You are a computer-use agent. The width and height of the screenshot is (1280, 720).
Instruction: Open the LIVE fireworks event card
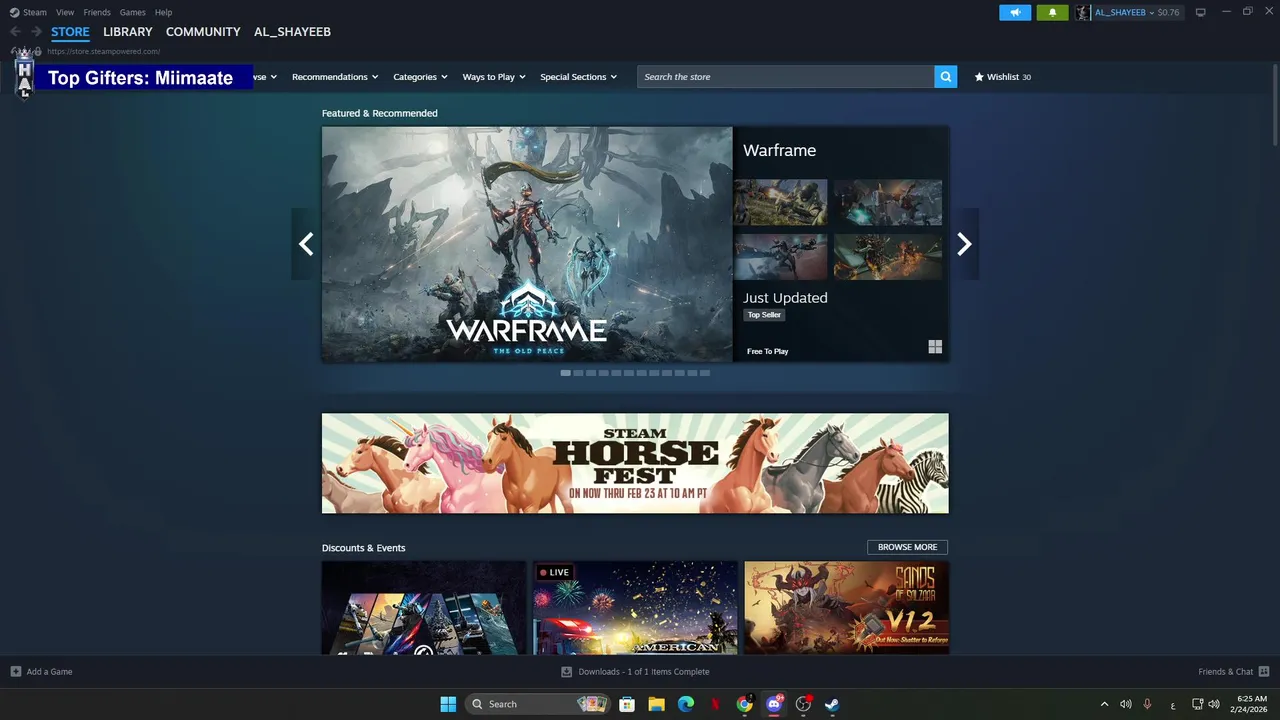click(x=635, y=608)
